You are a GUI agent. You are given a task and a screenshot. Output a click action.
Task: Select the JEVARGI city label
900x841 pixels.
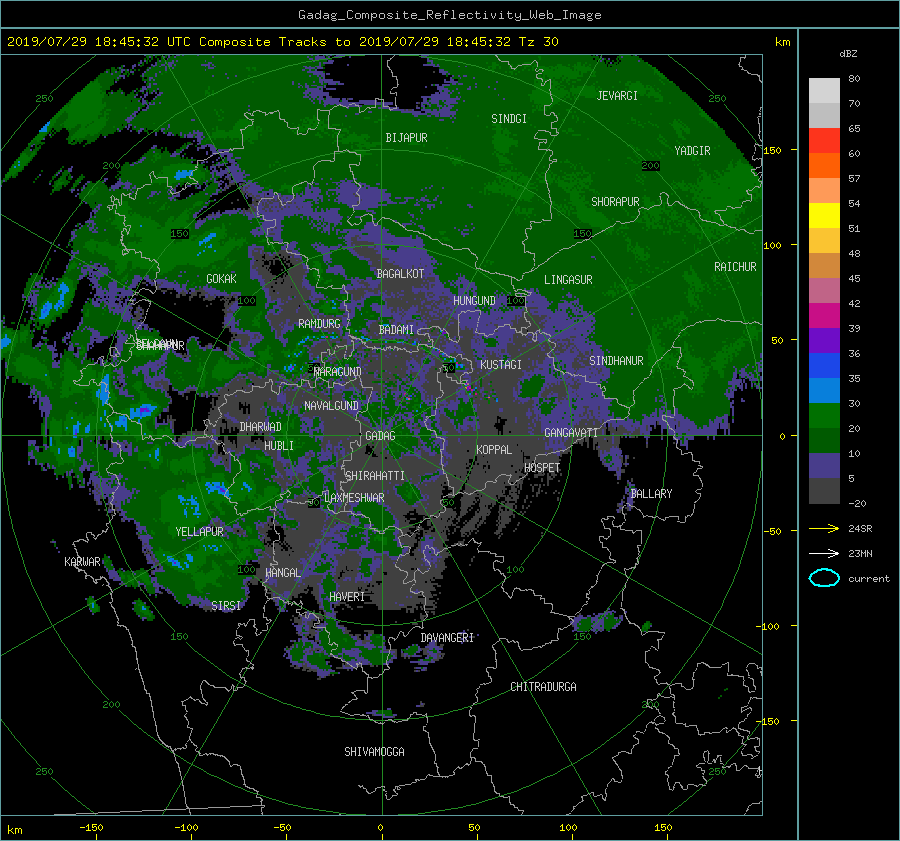point(617,96)
